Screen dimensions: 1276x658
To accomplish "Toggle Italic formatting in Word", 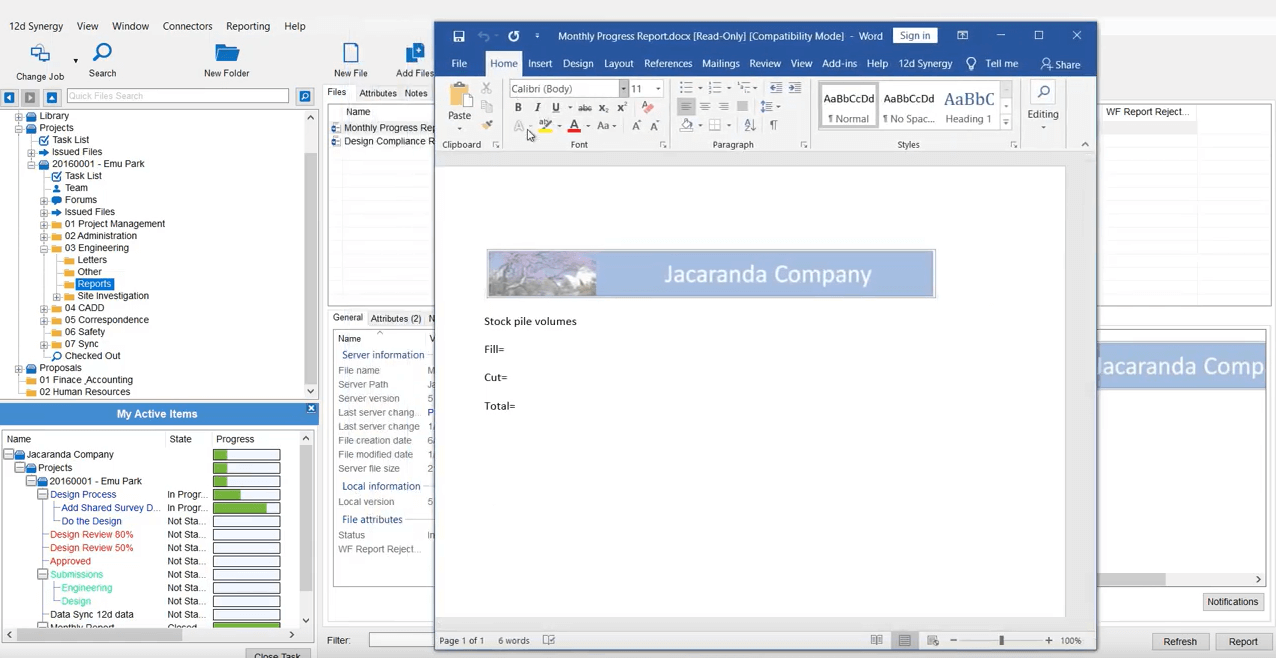I will tap(537, 108).
